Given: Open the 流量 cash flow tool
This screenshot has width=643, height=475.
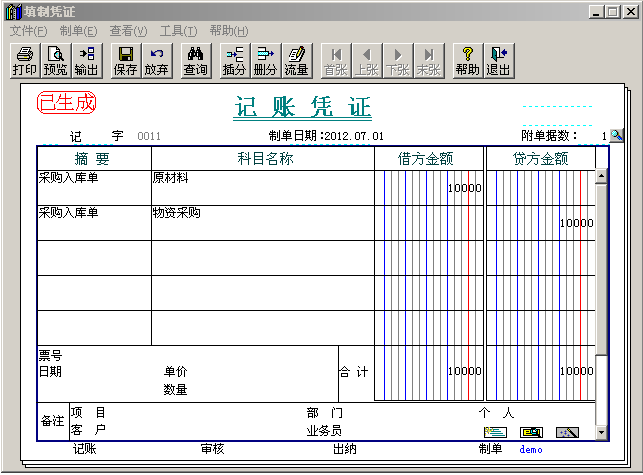Looking at the screenshot, I should click(296, 61).
